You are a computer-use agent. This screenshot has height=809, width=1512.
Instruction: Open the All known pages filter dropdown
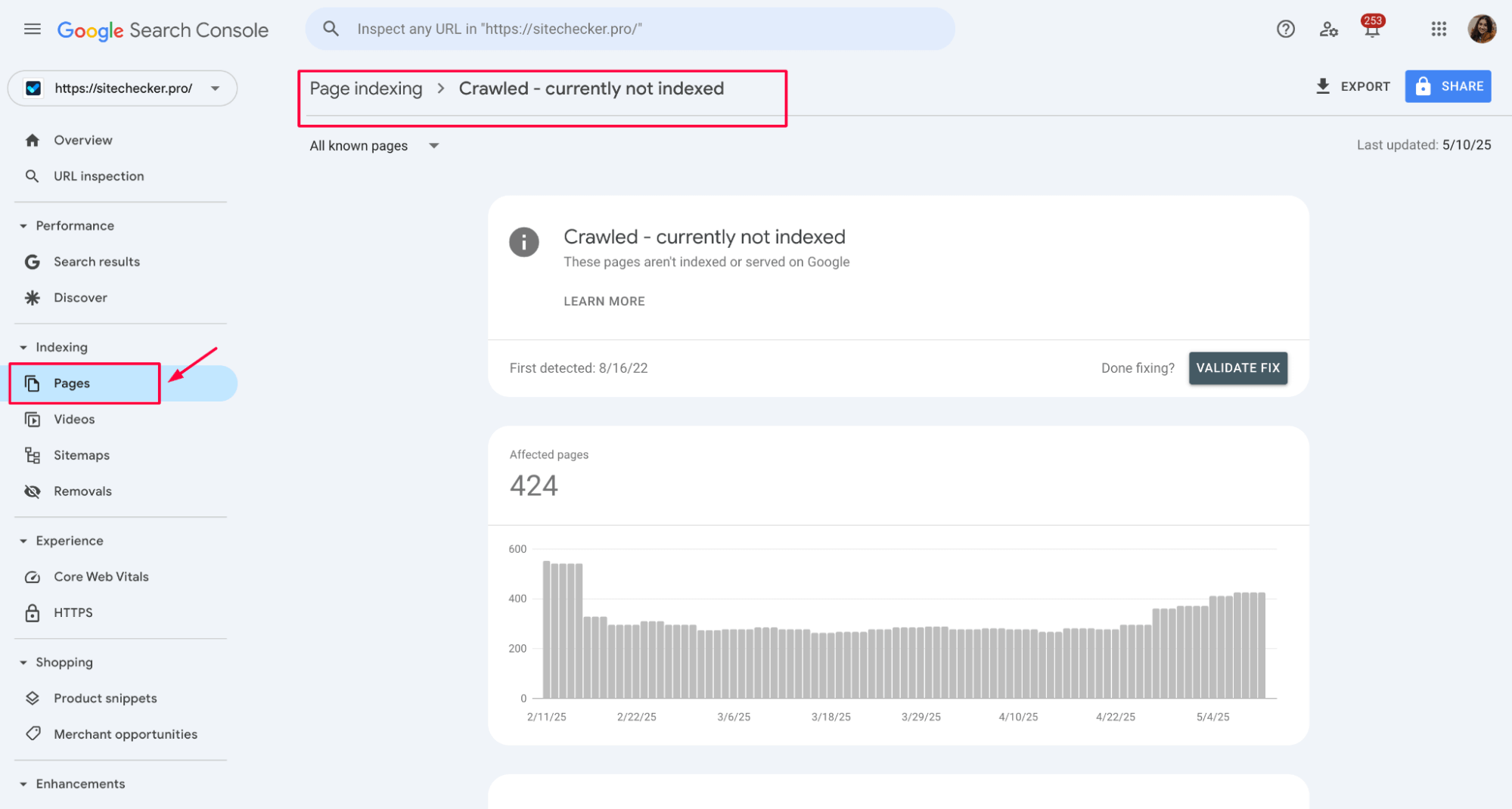374,146
